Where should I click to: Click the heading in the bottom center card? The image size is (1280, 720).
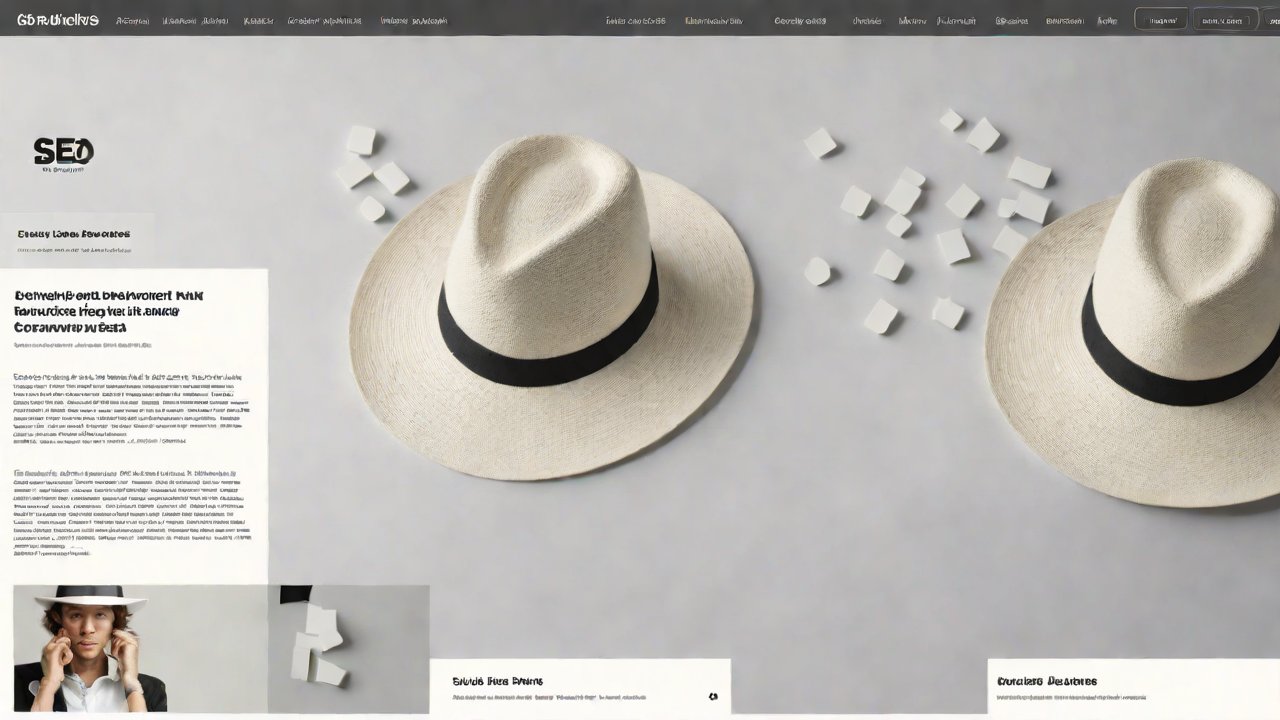coord(497,681)
